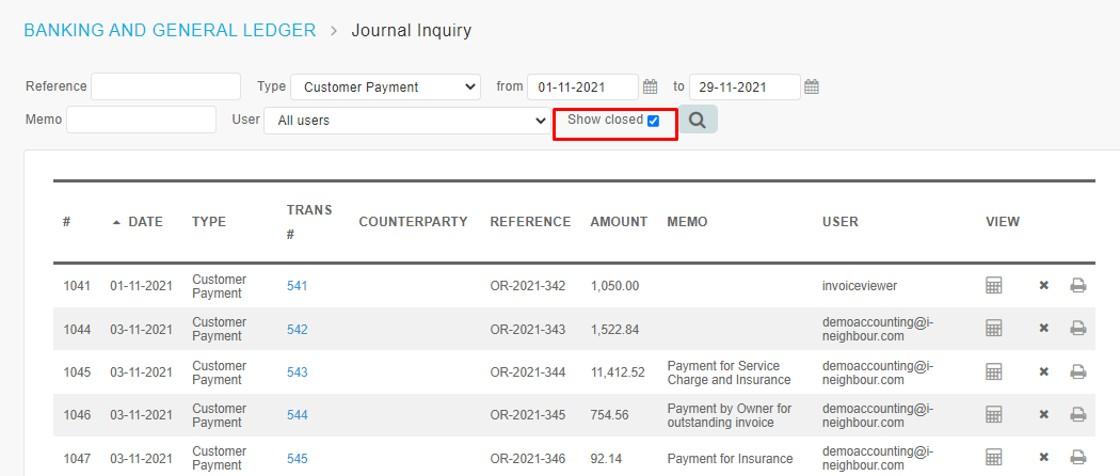Image resolution: width=1120 pixels, height=476 pixels.
Task: Void transaction OR-2021-343 with X icon
Action: click(1044, 328)
